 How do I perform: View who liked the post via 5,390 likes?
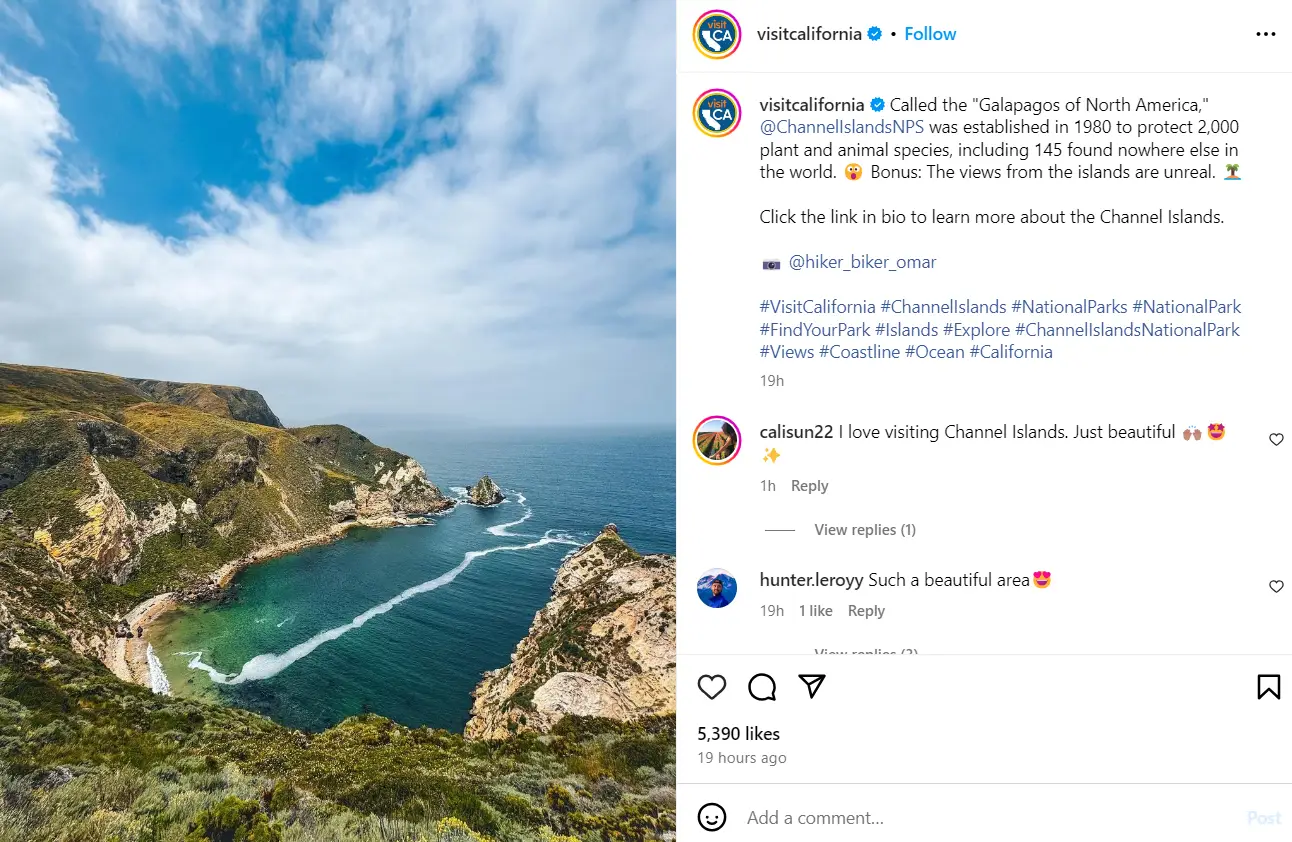pos(738,733)
